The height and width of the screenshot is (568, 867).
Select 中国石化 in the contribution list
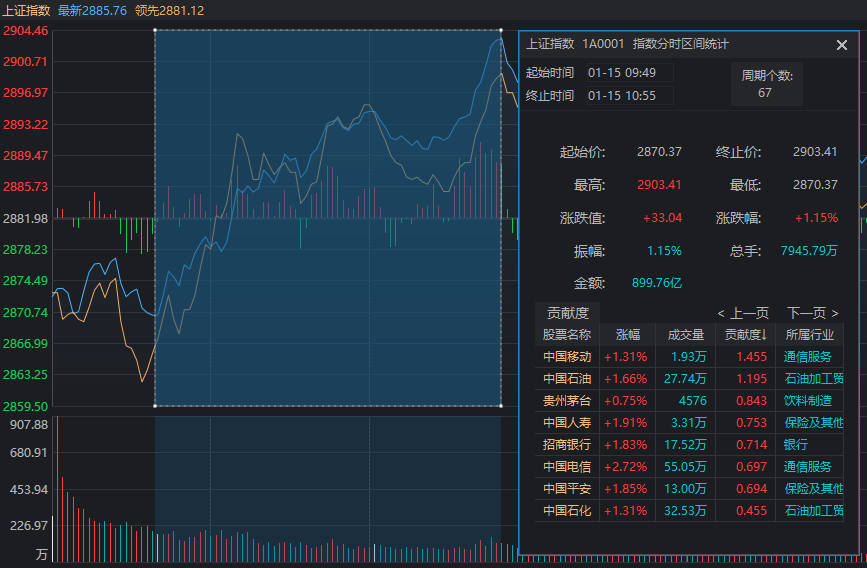[567, 510]
